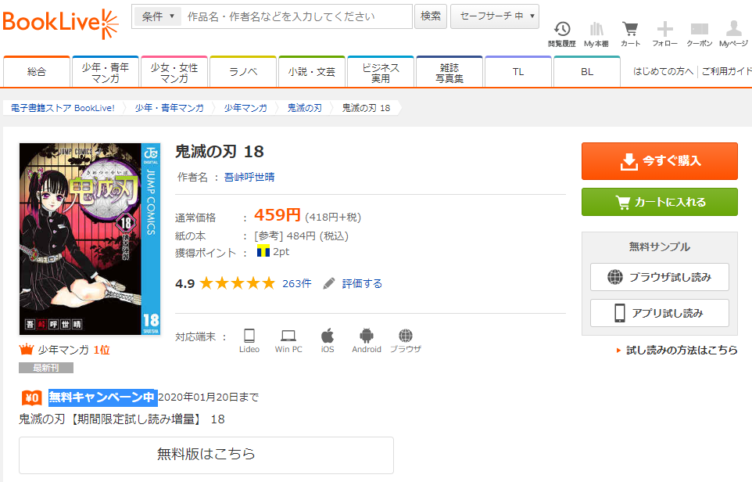Open author link 吾峠呼世晴
The image size is (752, 482).
tap(249, 177)
